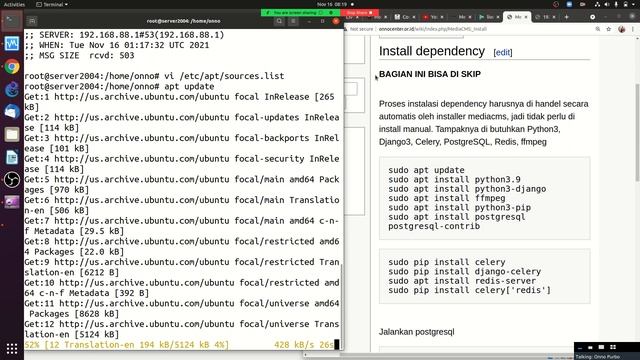640x360 pixels.
Task: Open the clock and calendar in top bar
Action: pyautogui.click(x=332, y=4)
